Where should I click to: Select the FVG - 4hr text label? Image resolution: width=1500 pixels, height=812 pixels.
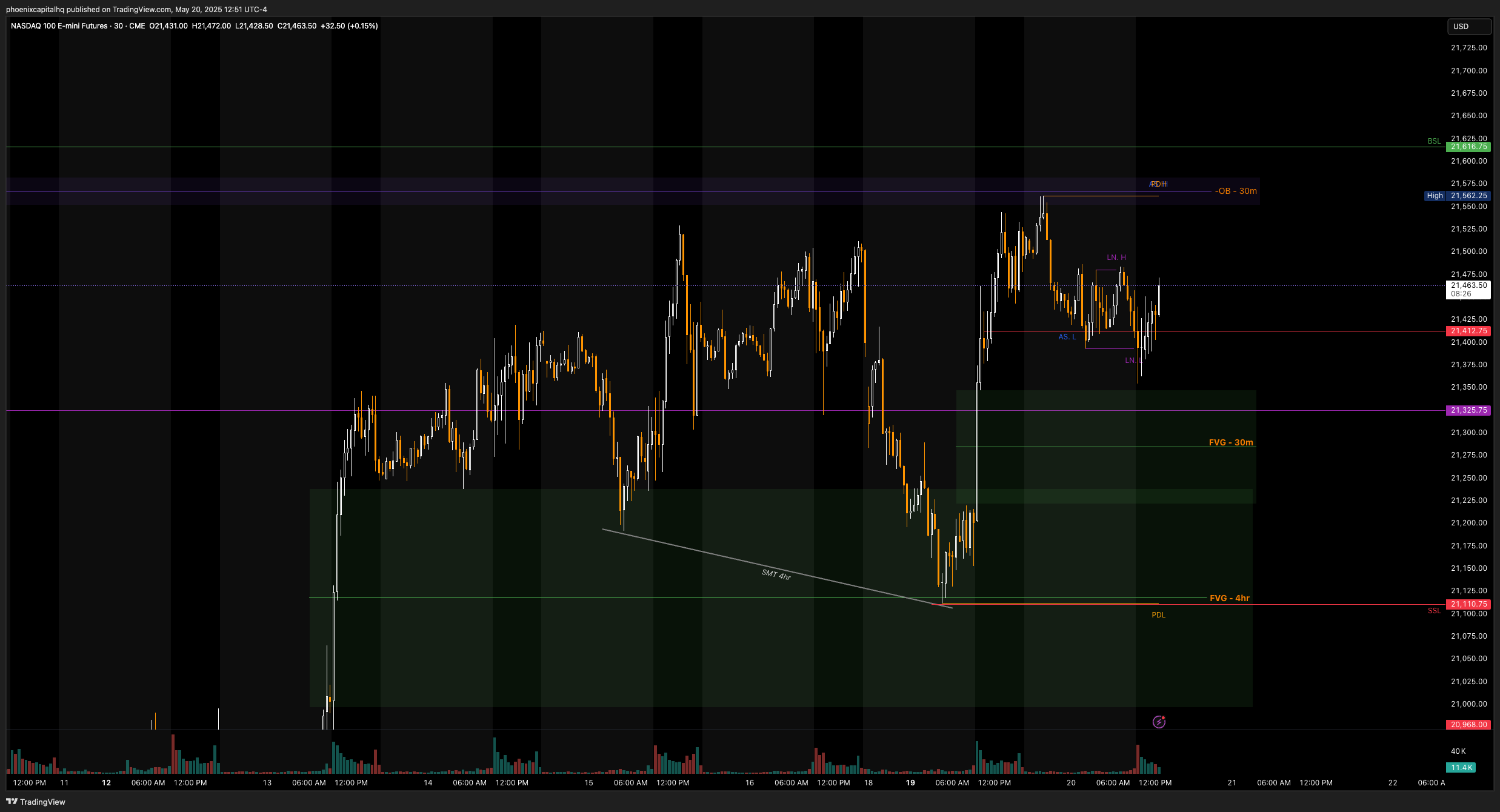coord(1229,598)
